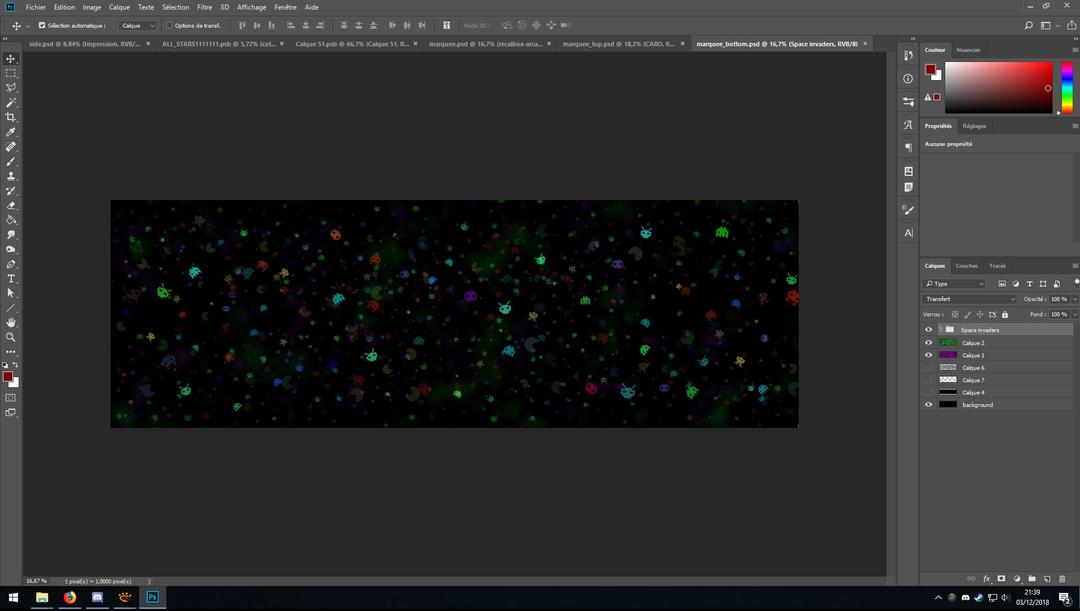Switch to the marquee_top.psd document tab

pos(619,43)
